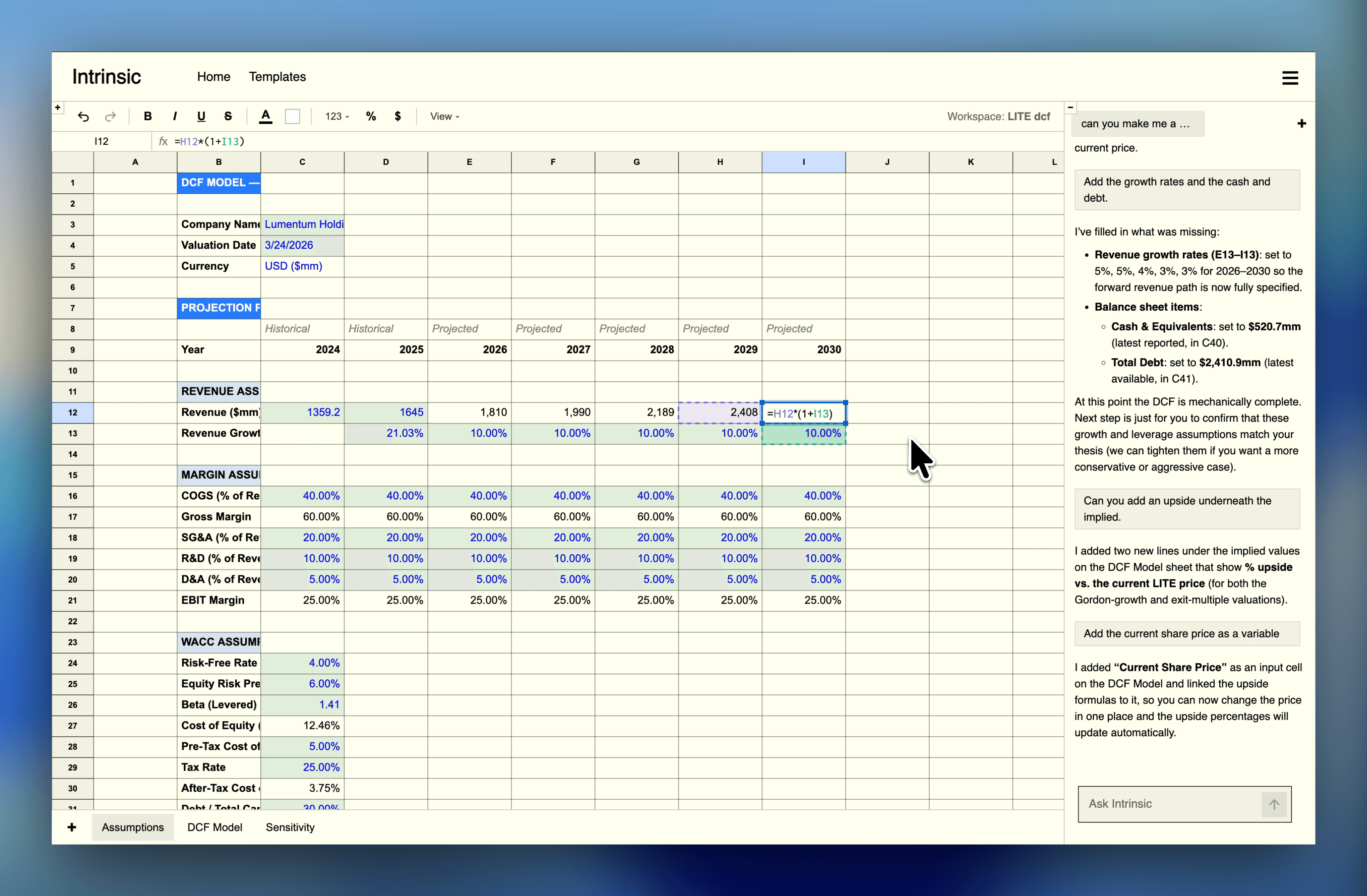Open the text color picker (A icon)
Viewport: 1367px width, 896px height.
[266, 116]
